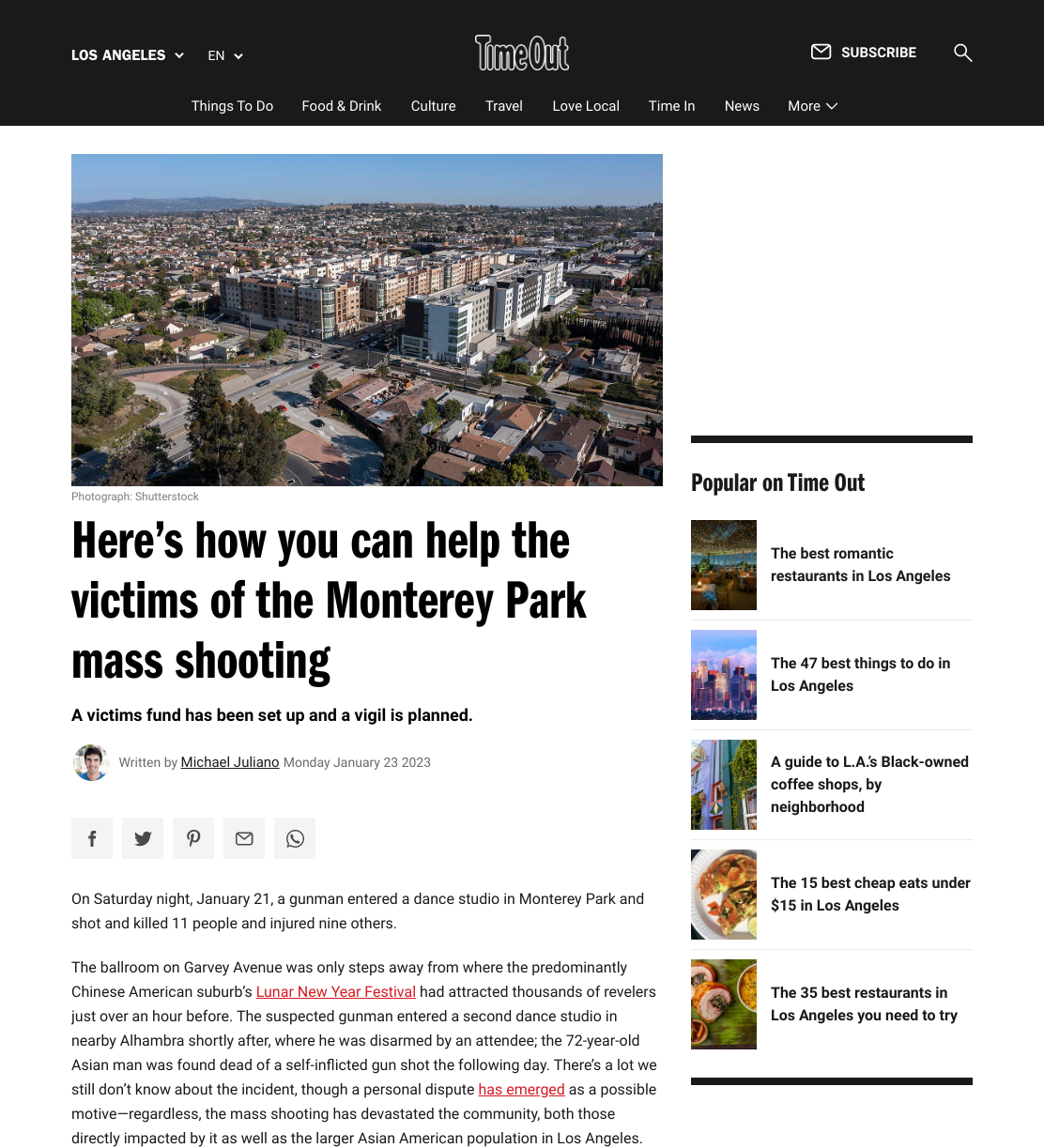
Task: Share article on WhatsApp
Action: [295, 838]
